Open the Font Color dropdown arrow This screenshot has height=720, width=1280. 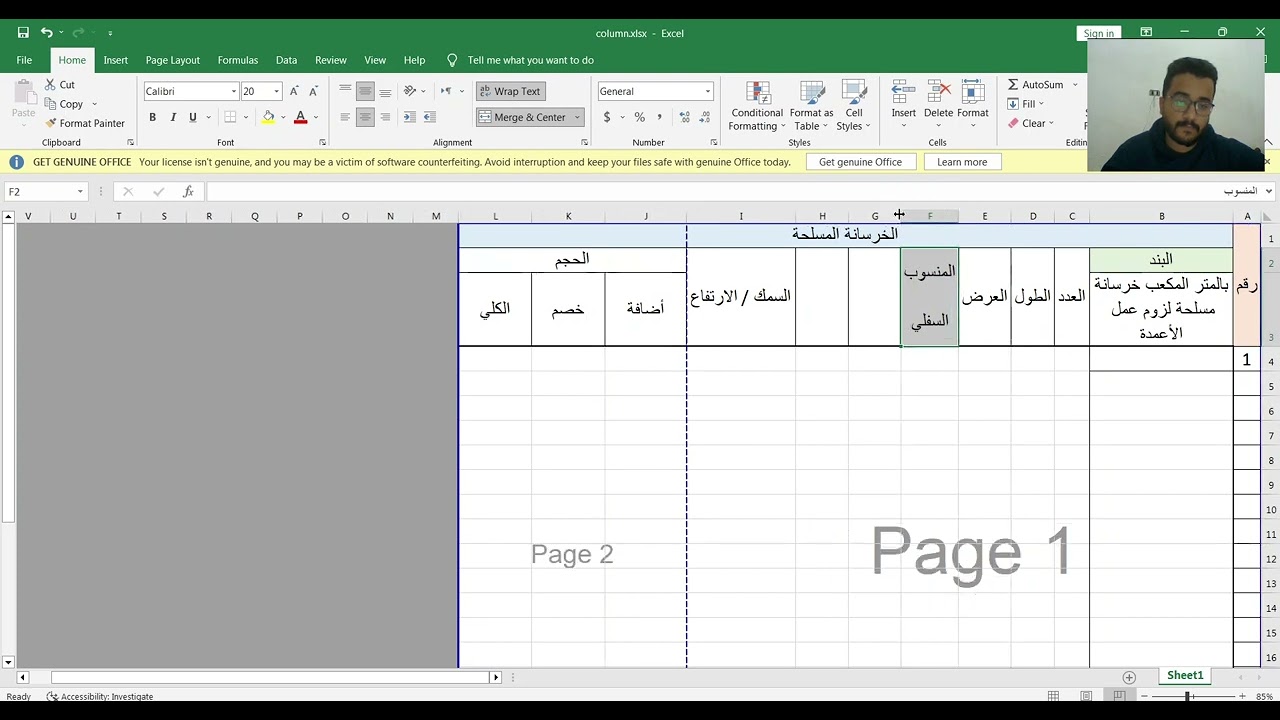315,117
